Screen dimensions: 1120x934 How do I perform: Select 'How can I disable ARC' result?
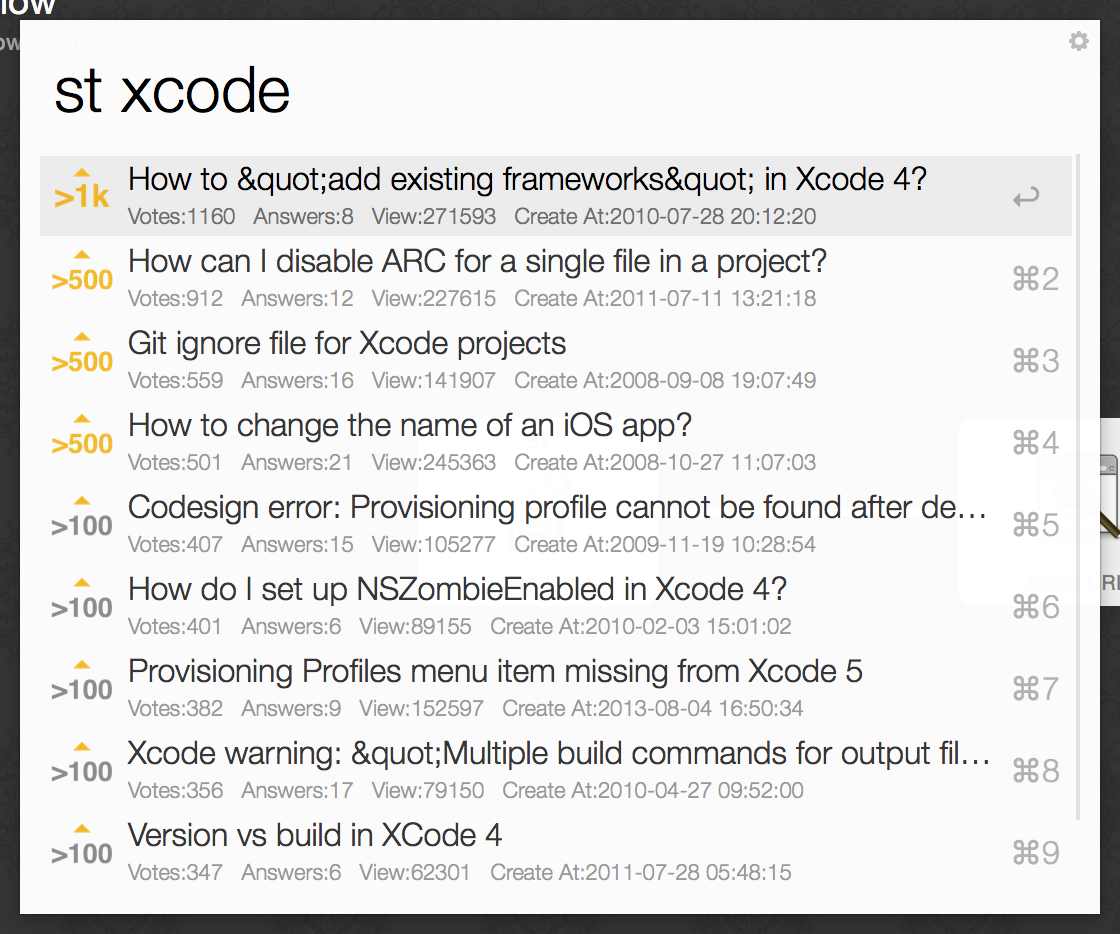tap(556, 278)
